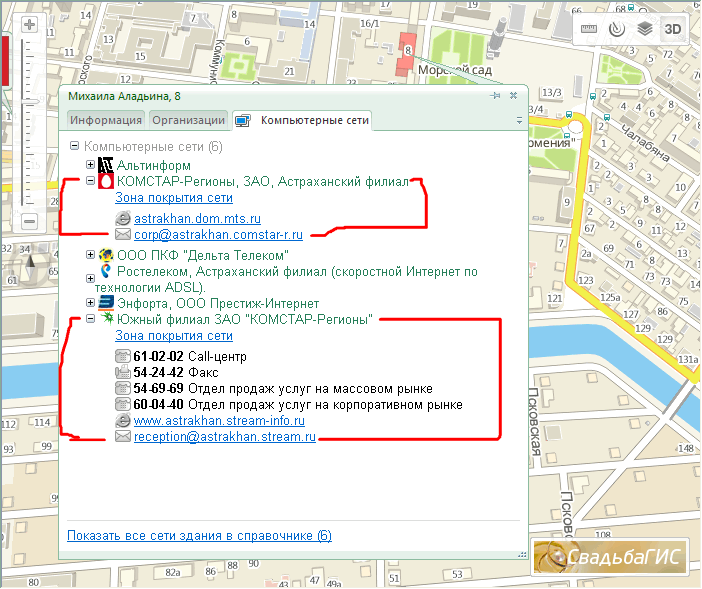The image size is (702, 589).
Task: Zoom out with the minus button
Action: click(x=30, y=221)
